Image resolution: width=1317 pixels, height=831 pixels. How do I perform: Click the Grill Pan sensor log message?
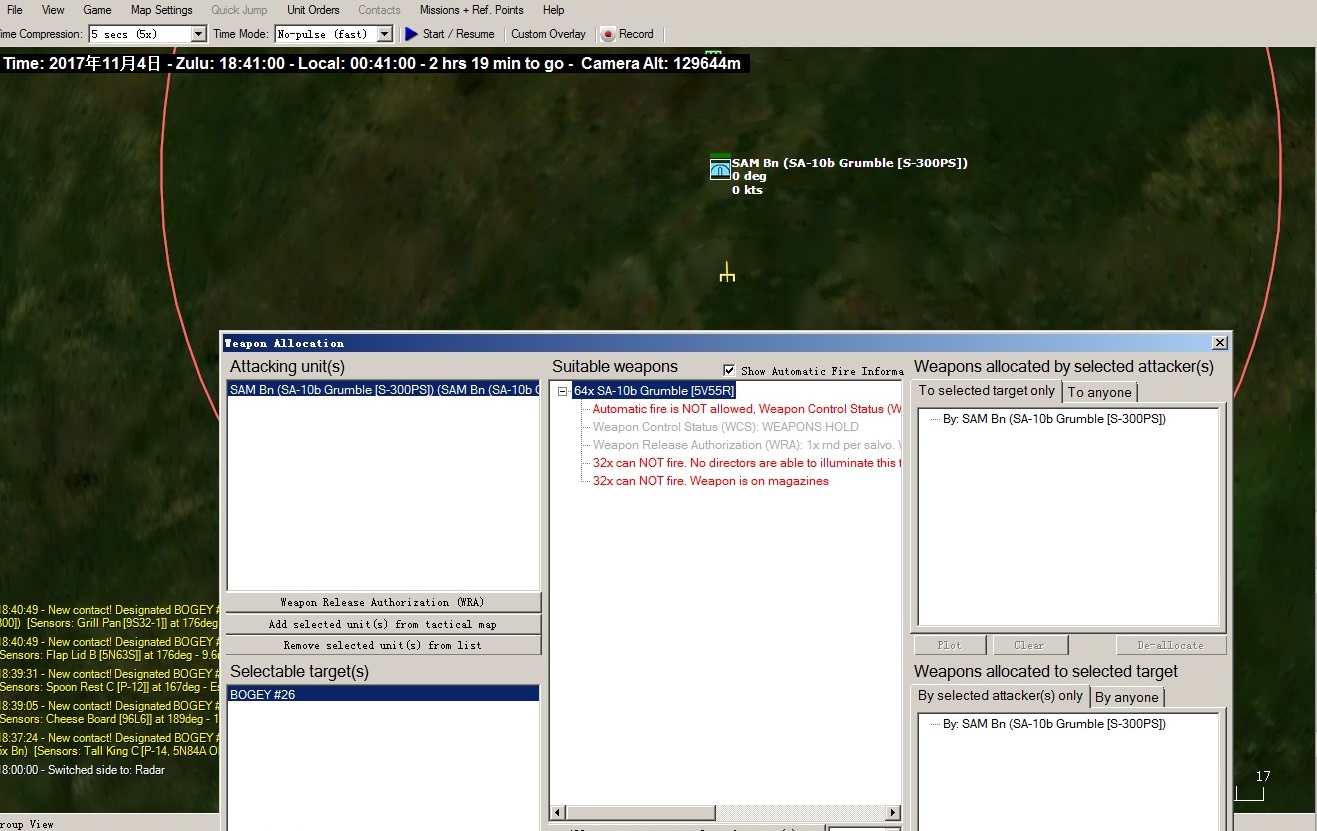pos(110,617)
